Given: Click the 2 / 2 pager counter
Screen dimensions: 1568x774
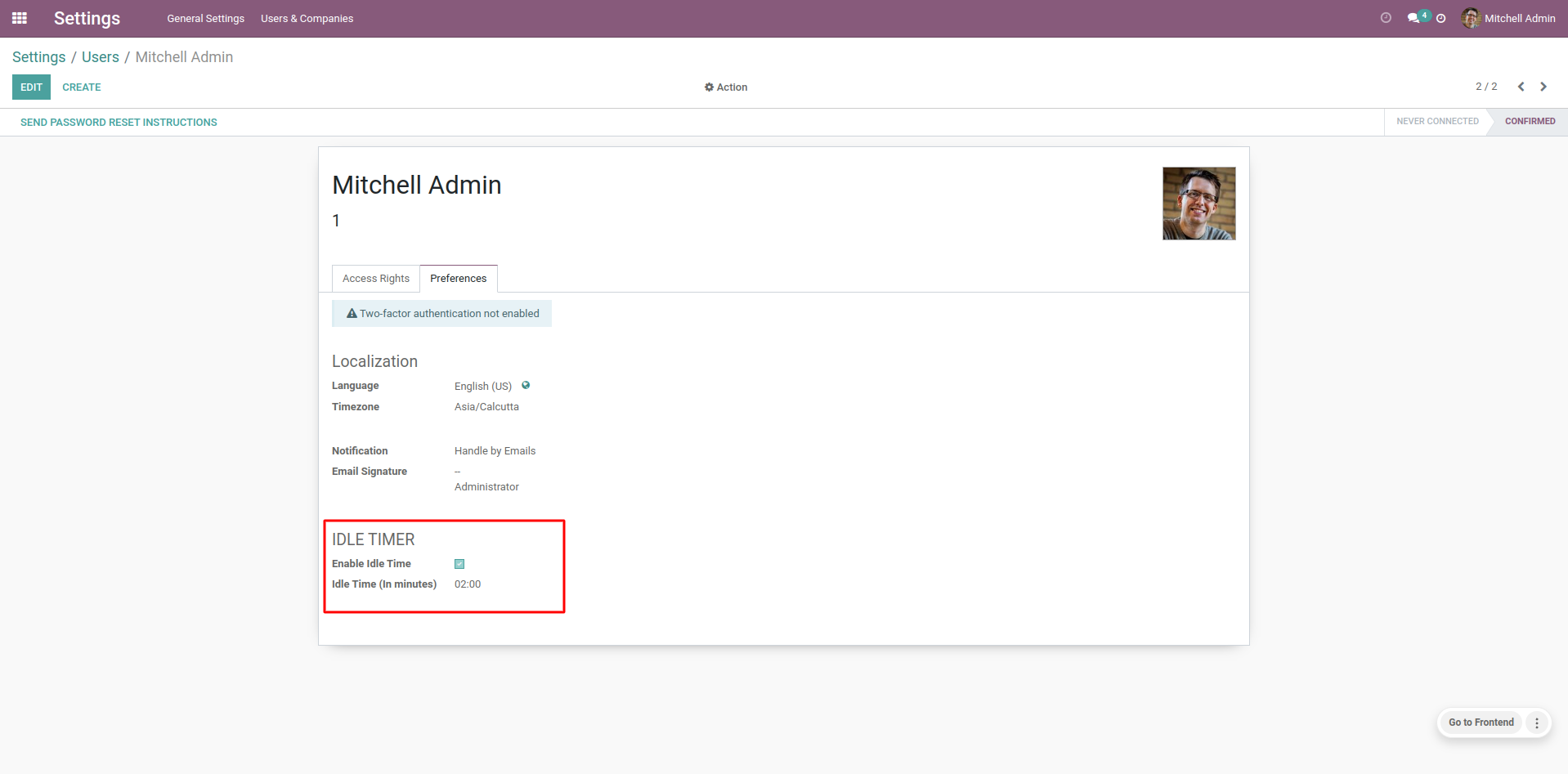Looking at the screenshot, I should (x=1486, y=87).
